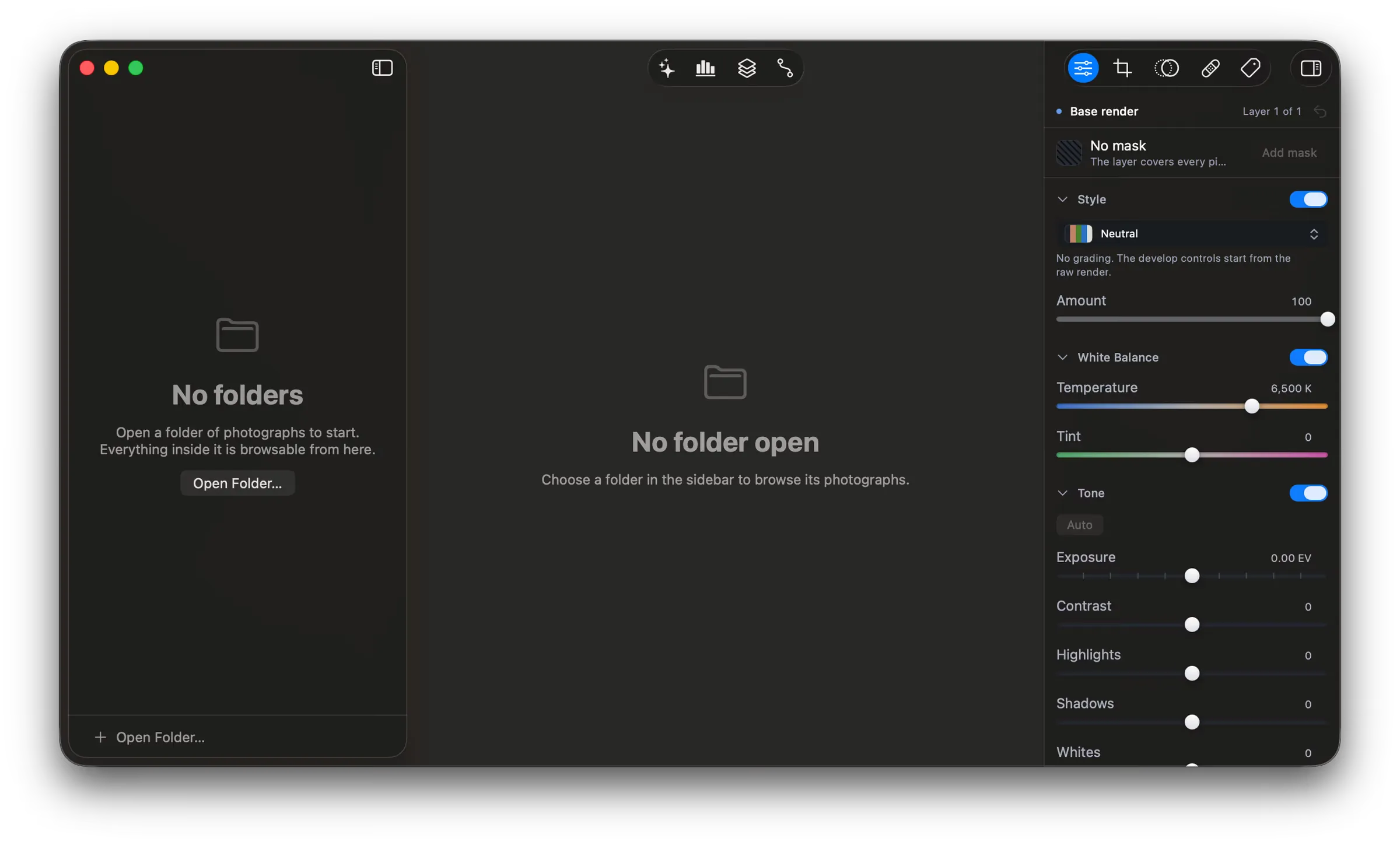The width and height of the screenshot is (1400, 845).
Task: Click the Tint value 0
Action: pos(1308,437)
